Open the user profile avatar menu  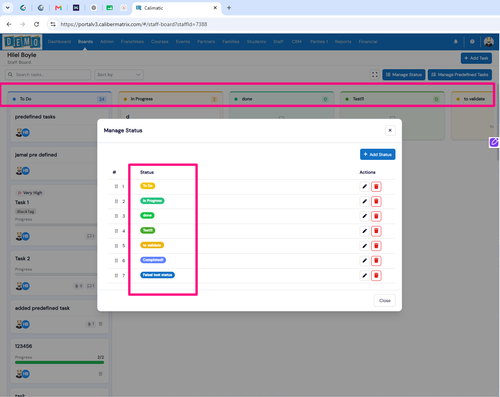coord(489,42)
